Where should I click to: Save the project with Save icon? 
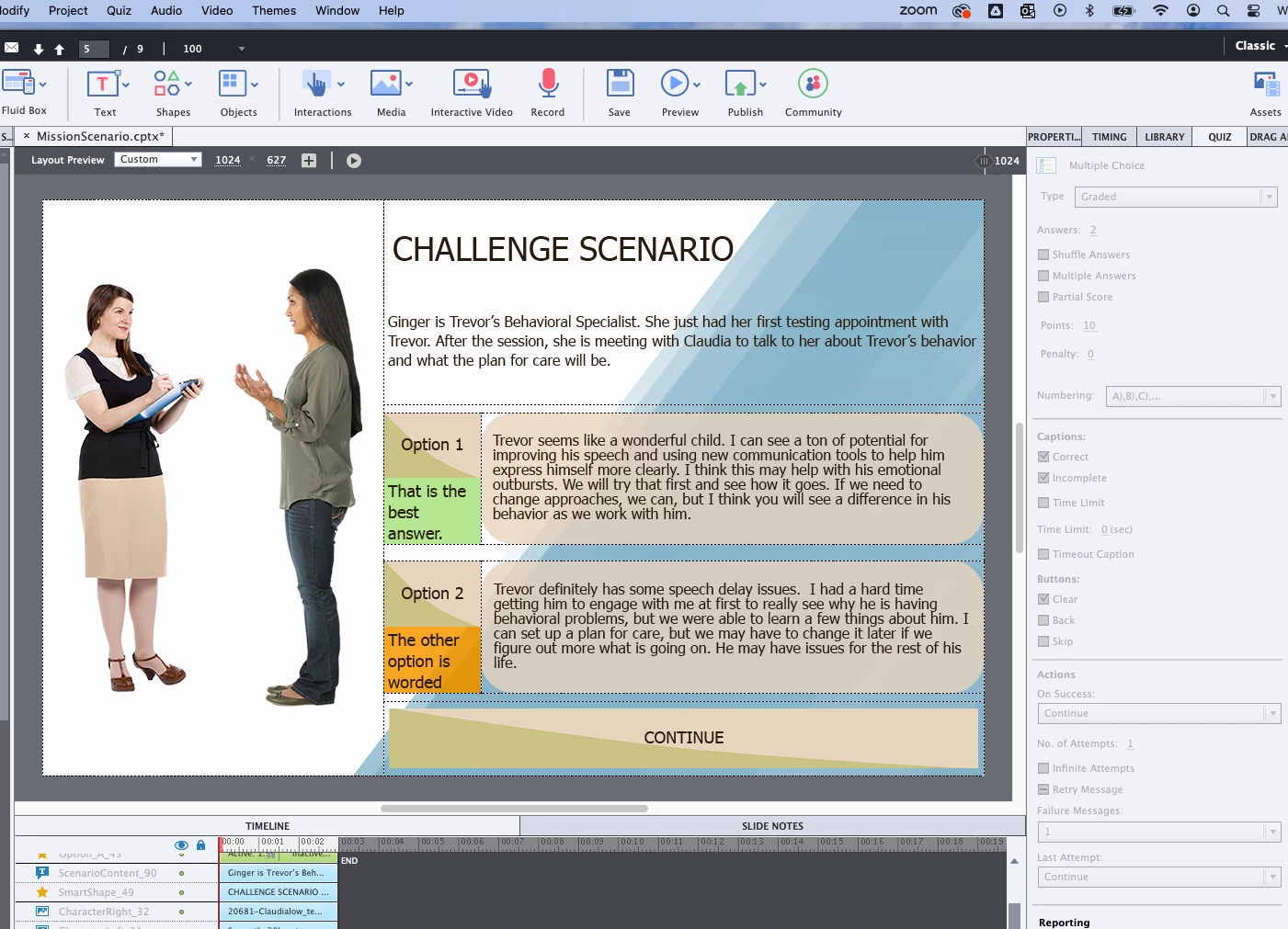click(621, 83)
